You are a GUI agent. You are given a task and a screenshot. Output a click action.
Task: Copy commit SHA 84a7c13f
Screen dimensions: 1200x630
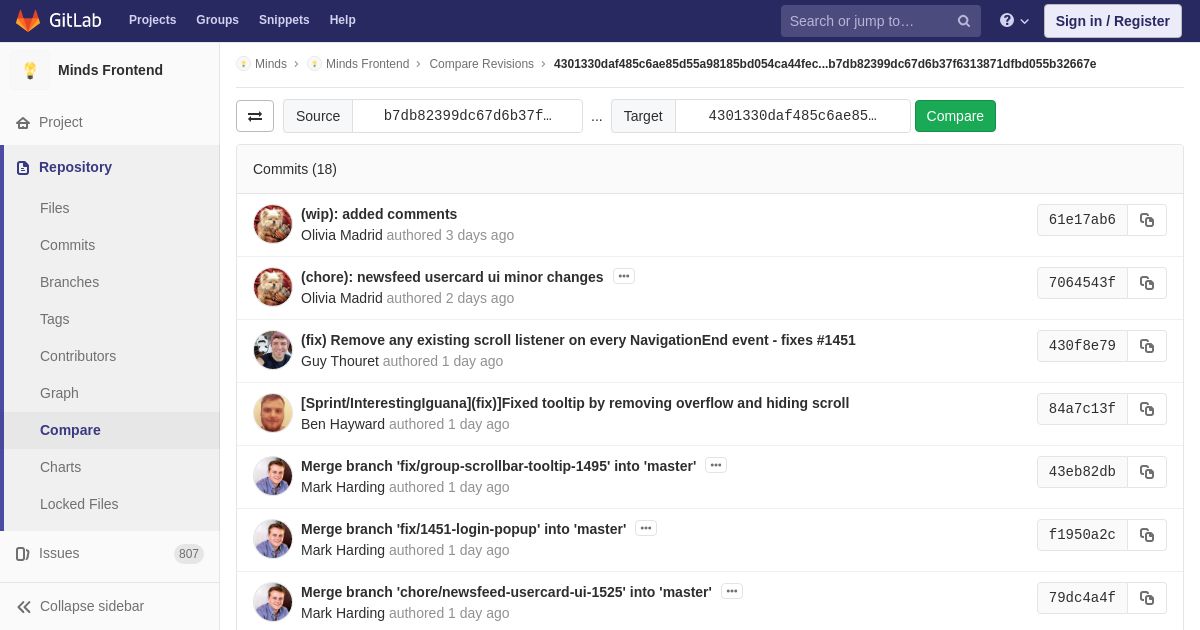(x=1147, y=409)
